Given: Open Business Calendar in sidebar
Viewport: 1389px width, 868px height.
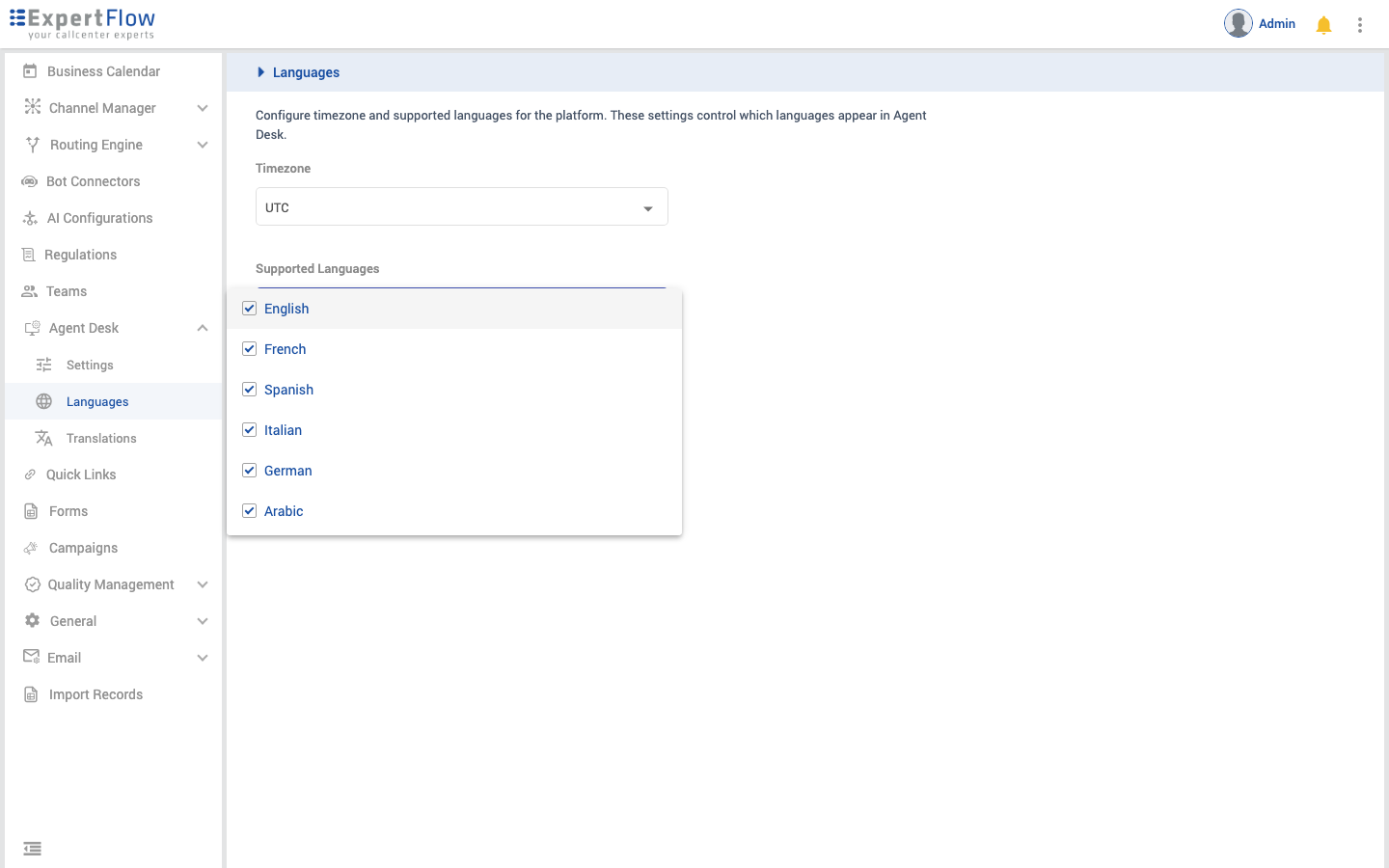Looking at the screenshot, I should (113, 71).
